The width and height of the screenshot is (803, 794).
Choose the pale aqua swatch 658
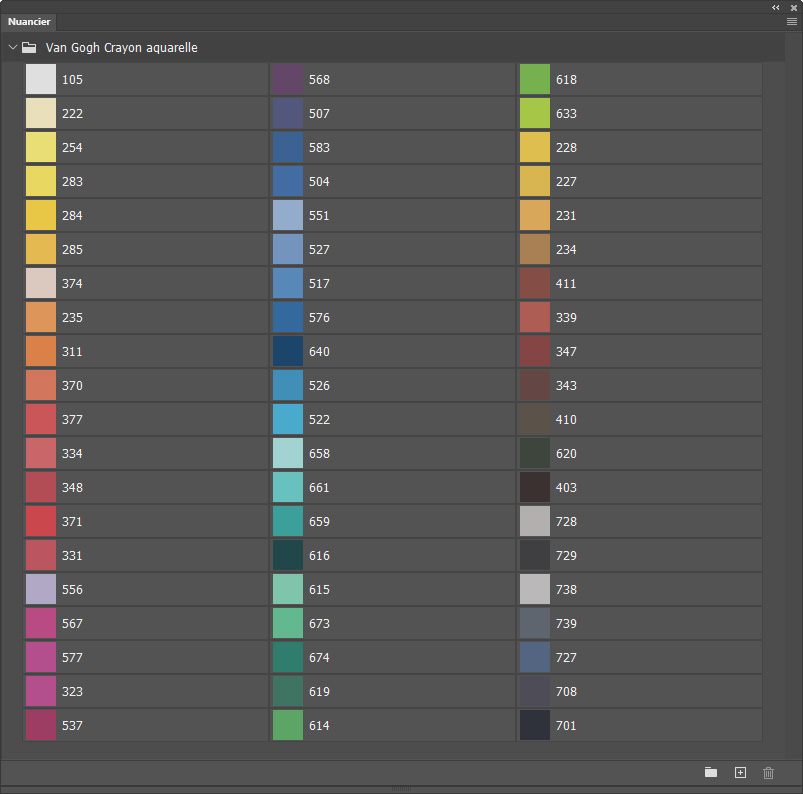tap(288, 453)
